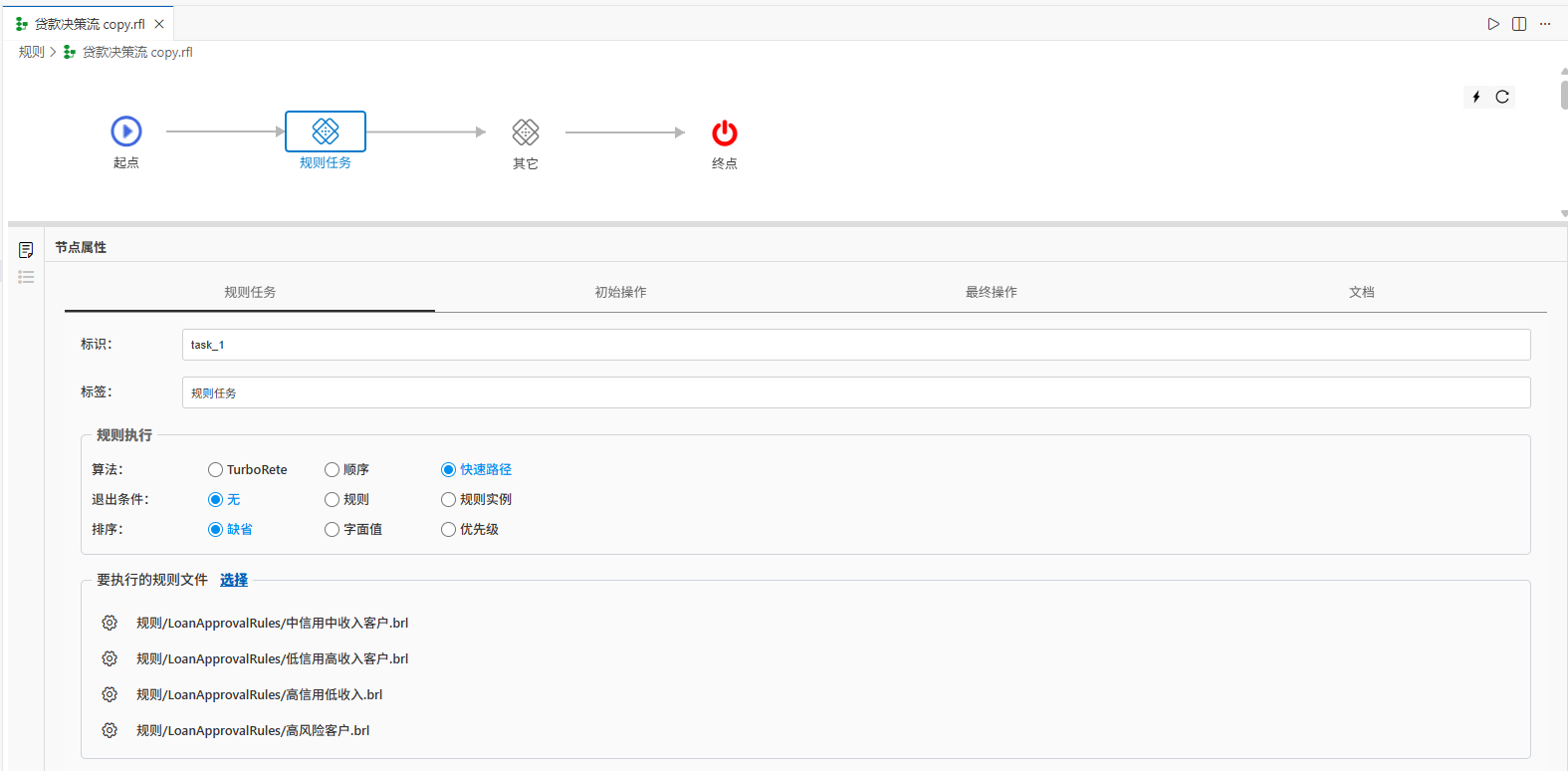The width and height of the screenshot is (1568, 771).
Task: Select the TurboRete algorithm radio button
Action: (215, 470)
